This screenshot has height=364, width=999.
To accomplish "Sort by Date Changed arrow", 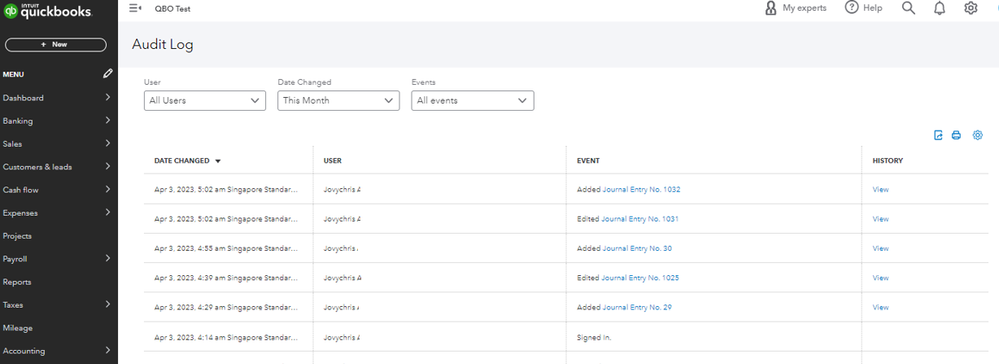I will [218, 161].
